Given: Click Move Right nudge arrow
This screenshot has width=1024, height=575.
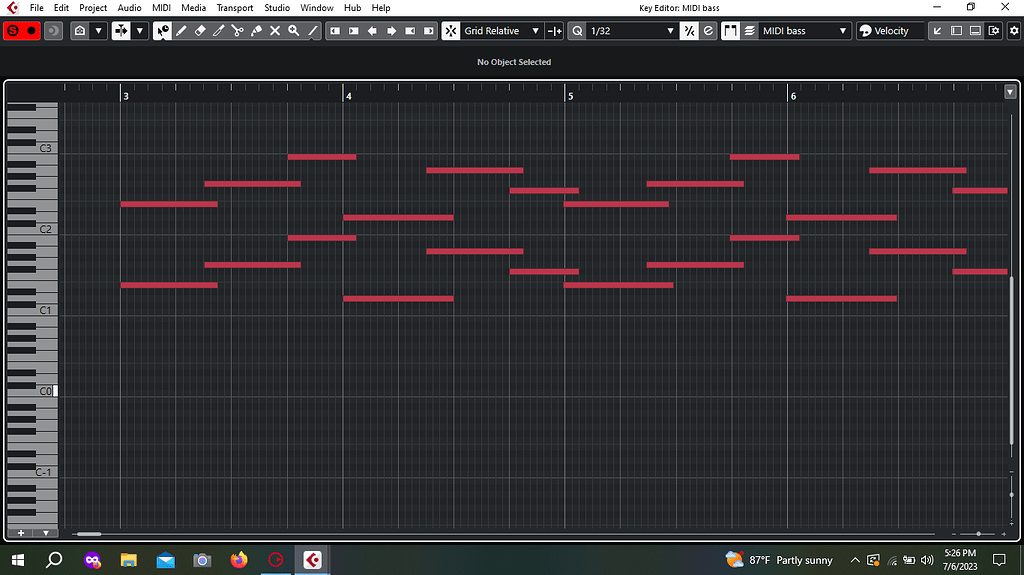Looking at the screenshot, I should coord(391,31).
